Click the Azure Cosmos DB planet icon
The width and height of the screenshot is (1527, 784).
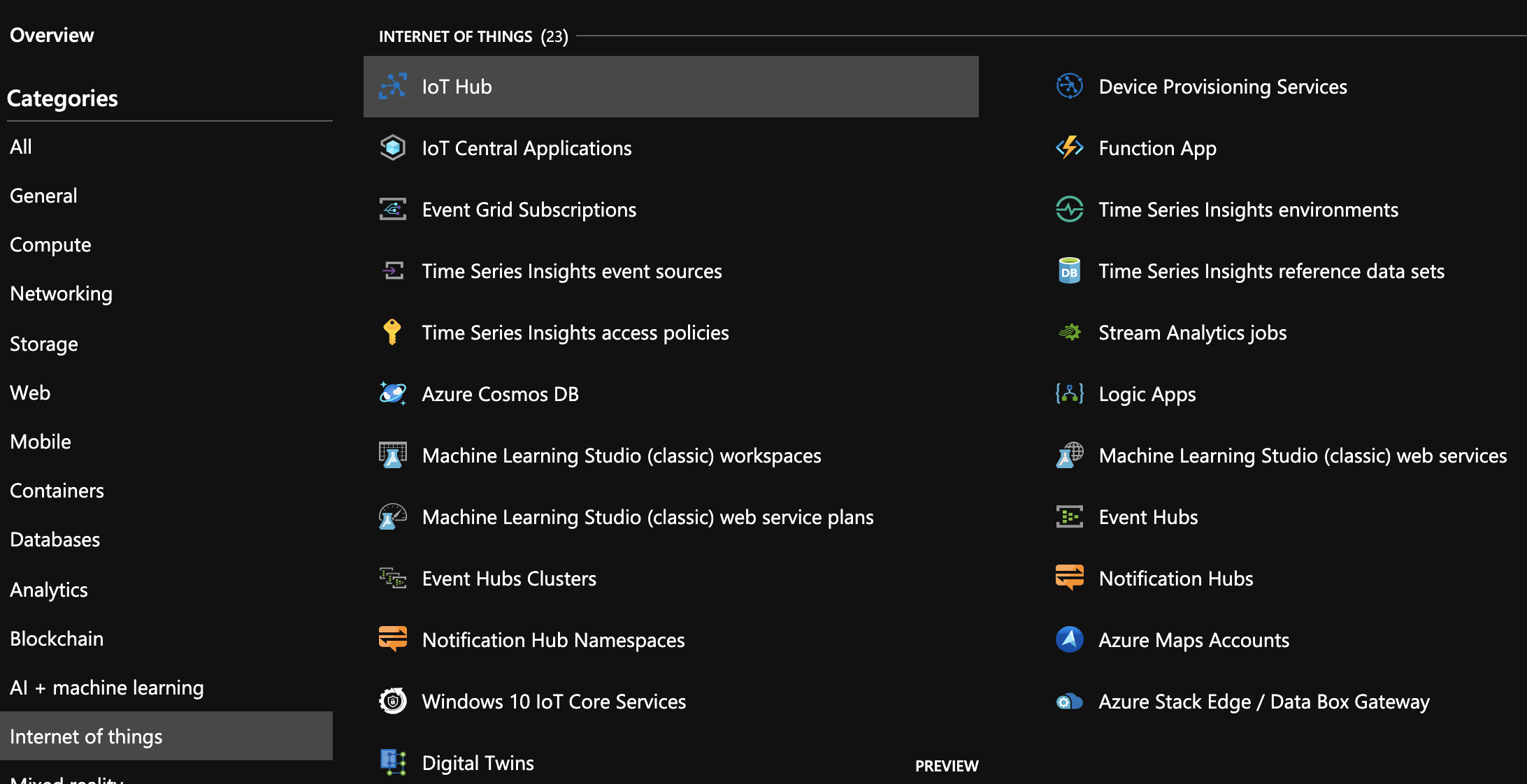click(393, 393)
